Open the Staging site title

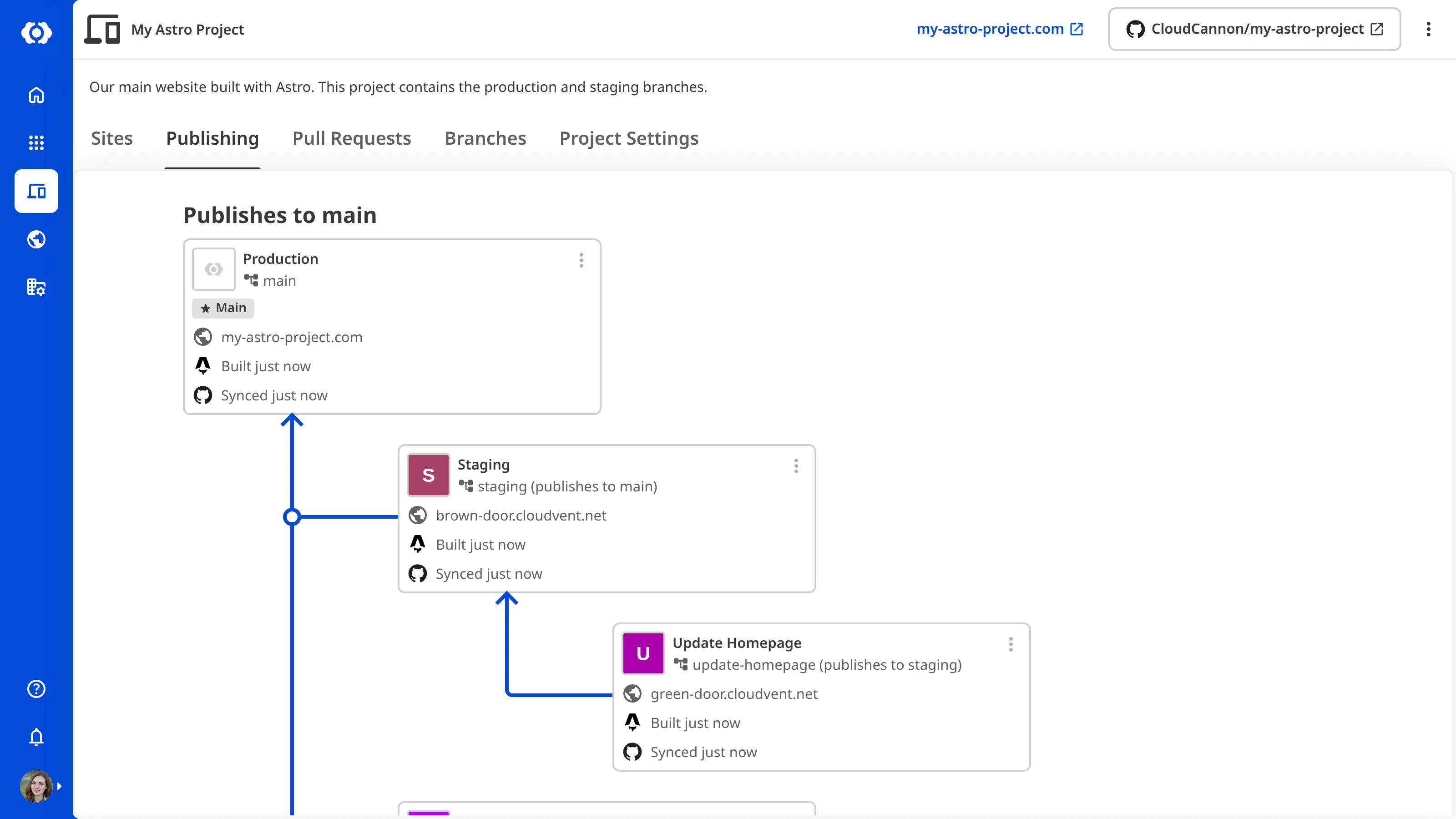(483, 464)
